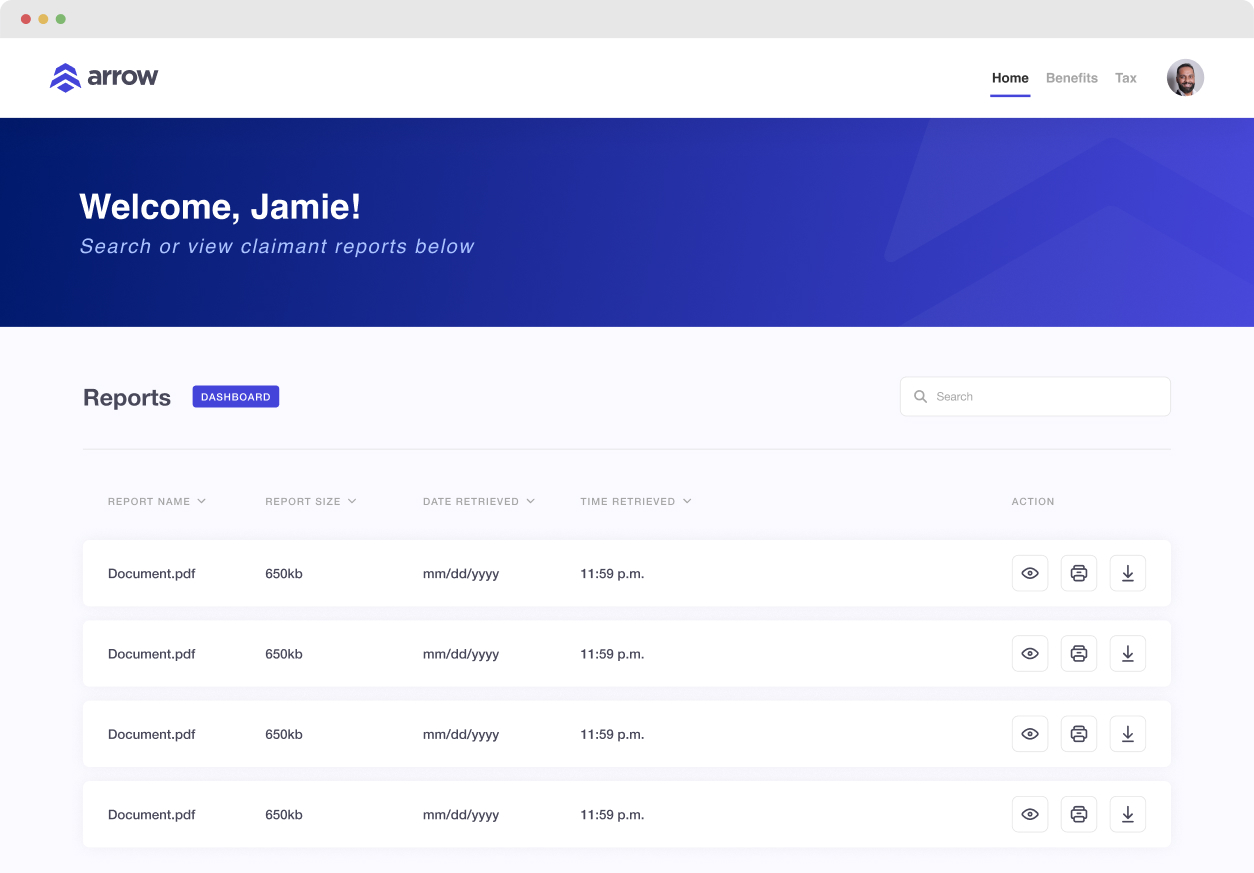Click the arrow logo in the header
This screenshot has width=1254, height=873.
103,77
